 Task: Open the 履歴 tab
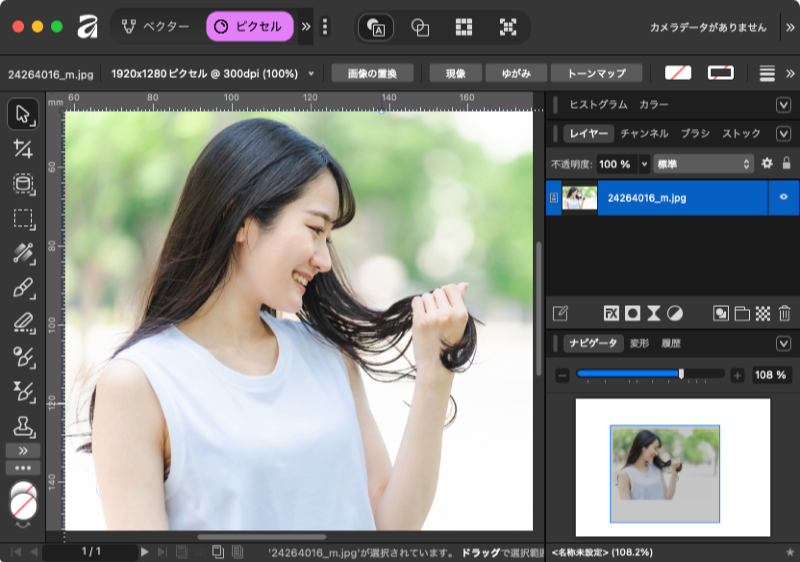click(x=670, y=343)
